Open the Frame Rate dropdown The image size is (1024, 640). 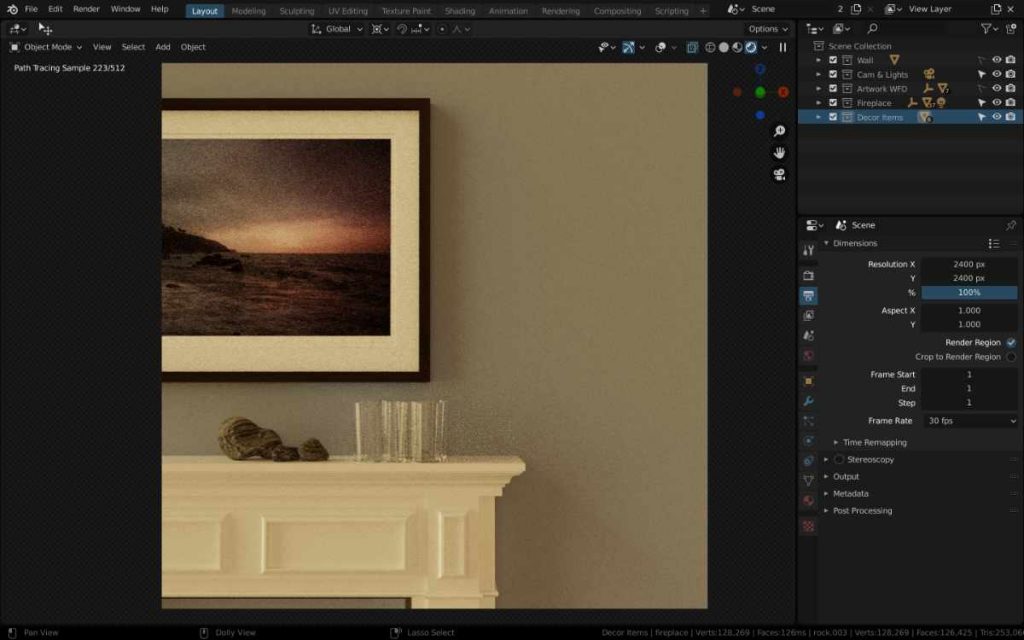point(969,421)
